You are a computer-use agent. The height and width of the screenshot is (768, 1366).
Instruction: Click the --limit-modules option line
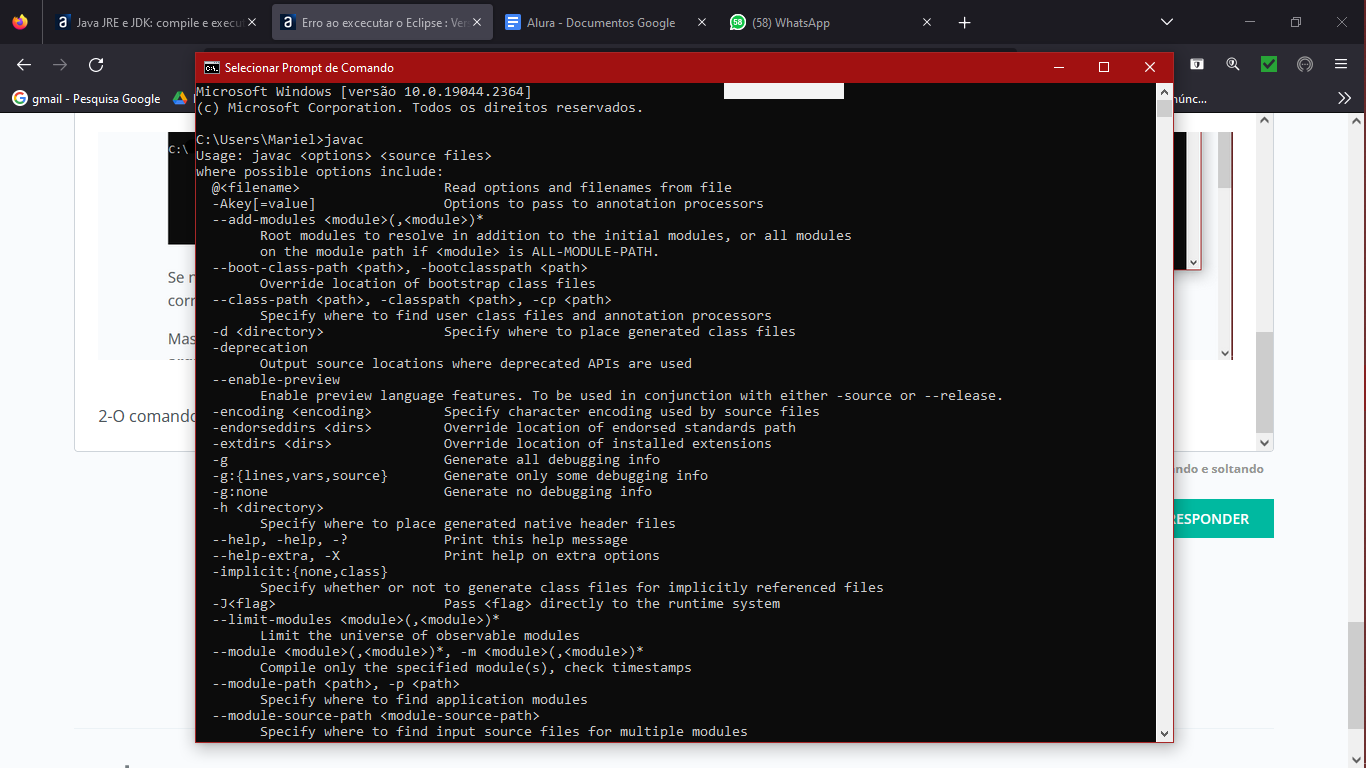(356, 620)
